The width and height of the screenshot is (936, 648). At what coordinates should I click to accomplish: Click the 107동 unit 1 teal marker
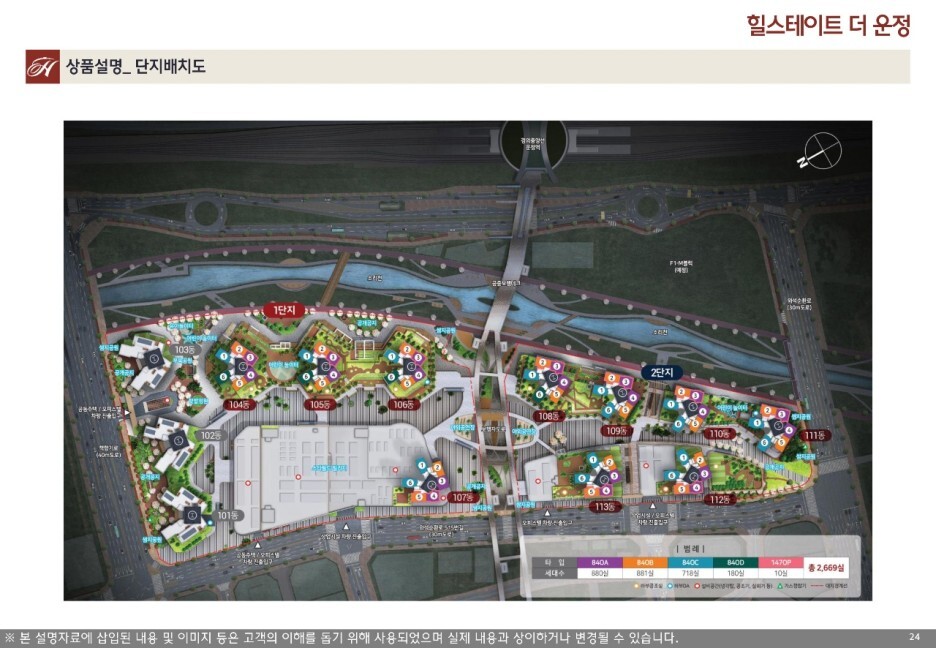(422, 465)
